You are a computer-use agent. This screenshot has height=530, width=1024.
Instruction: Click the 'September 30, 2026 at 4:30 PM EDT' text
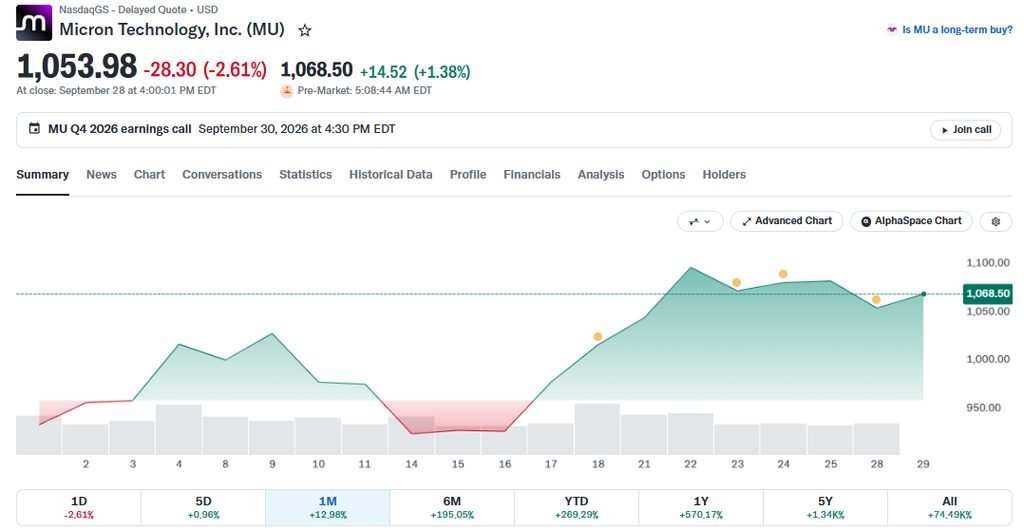[296, 129]
